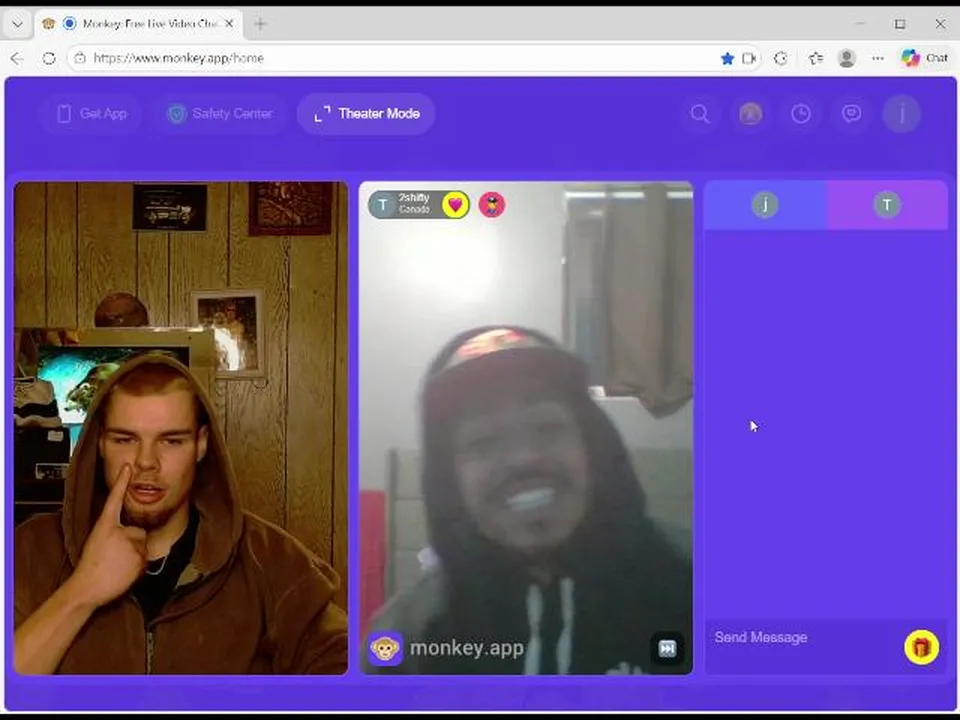
Task: Enable Theater Mode
Action: [x=366, y=114]
